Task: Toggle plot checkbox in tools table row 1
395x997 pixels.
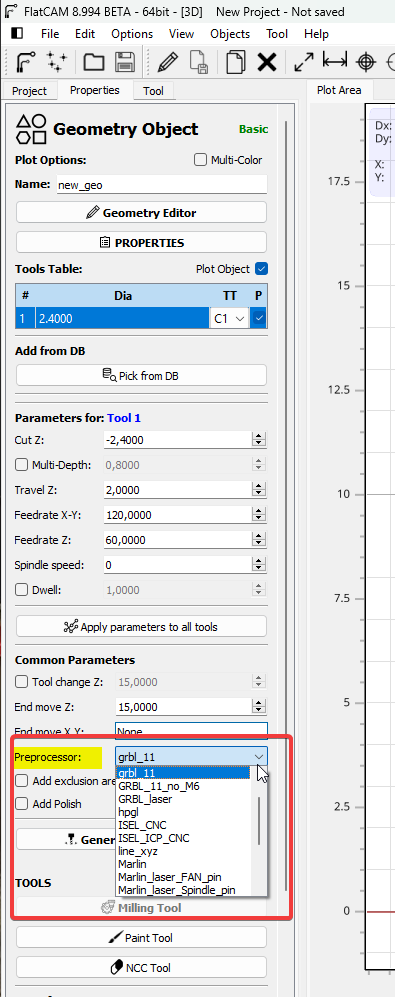Action: [x=258, y=318]
